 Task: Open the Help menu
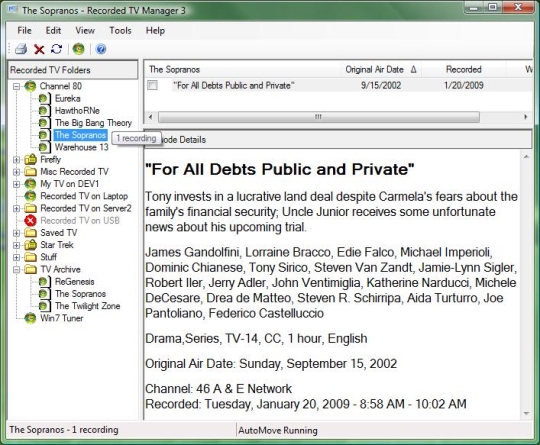[x=155, y=30]
